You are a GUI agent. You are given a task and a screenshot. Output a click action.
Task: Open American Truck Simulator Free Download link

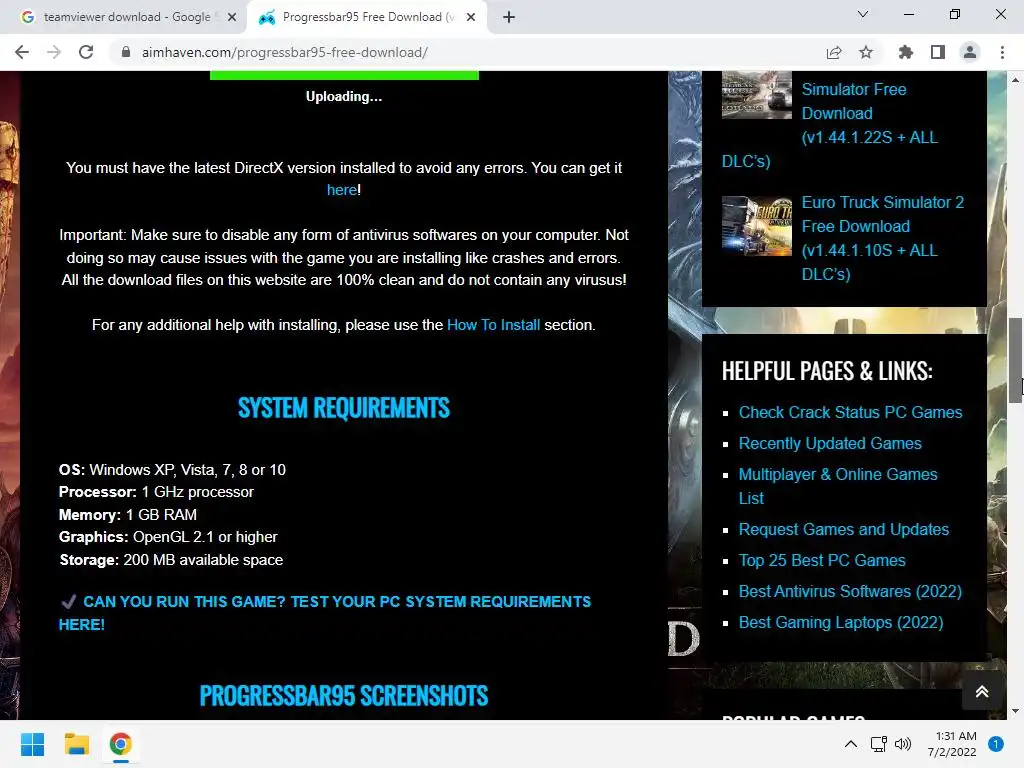tap(854, 113)
